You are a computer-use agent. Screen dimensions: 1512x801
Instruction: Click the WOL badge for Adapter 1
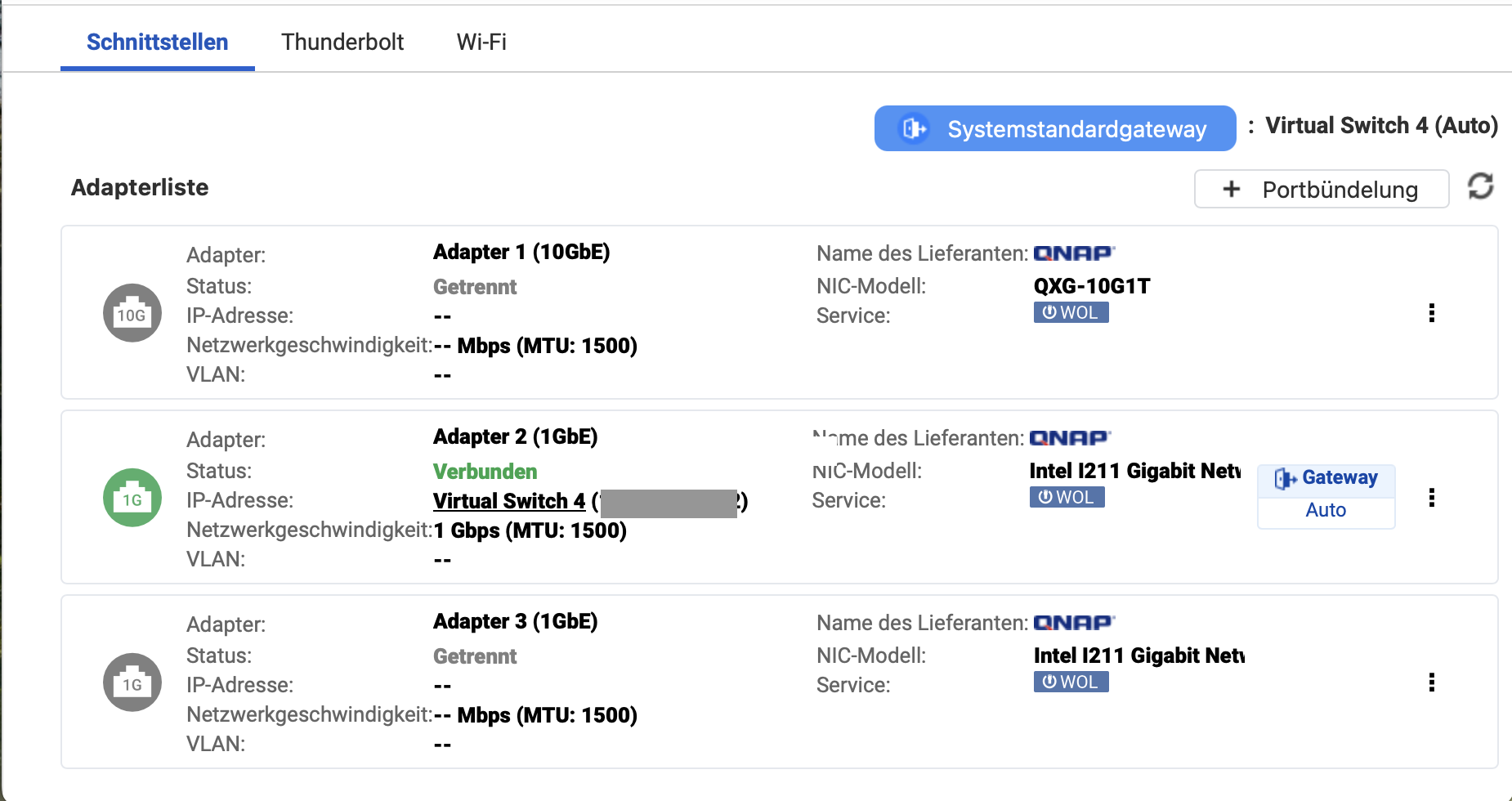(x=1071, y=313)
